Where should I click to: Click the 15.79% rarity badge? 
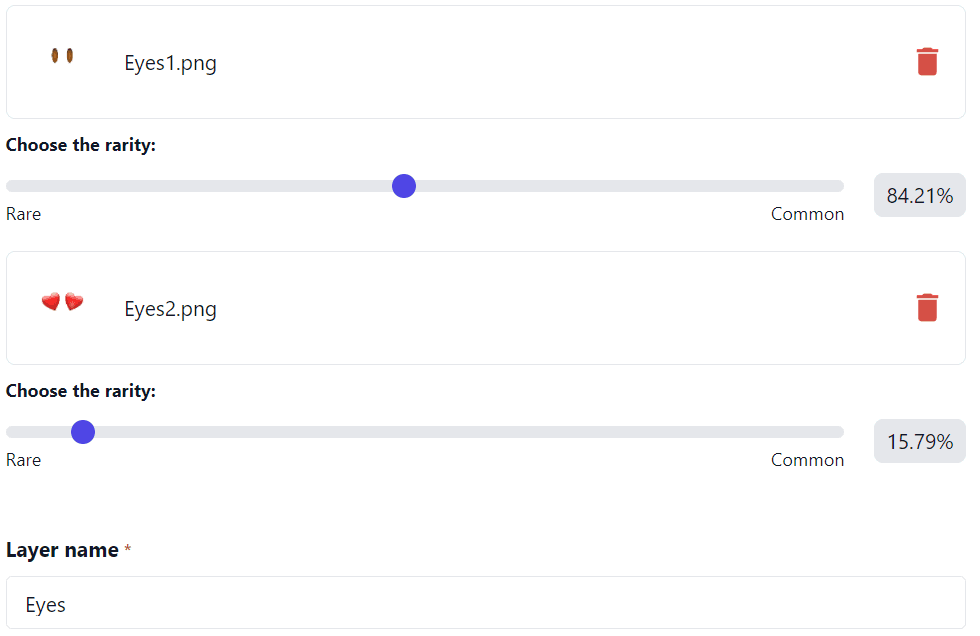click(x=919, y=441)
